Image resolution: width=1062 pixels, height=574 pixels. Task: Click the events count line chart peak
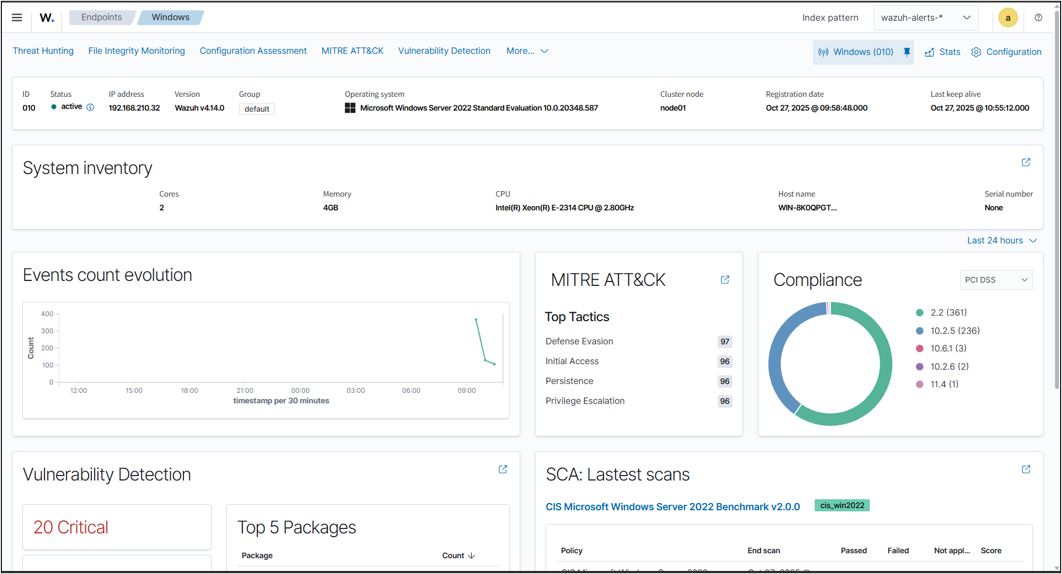click(476, 319)
